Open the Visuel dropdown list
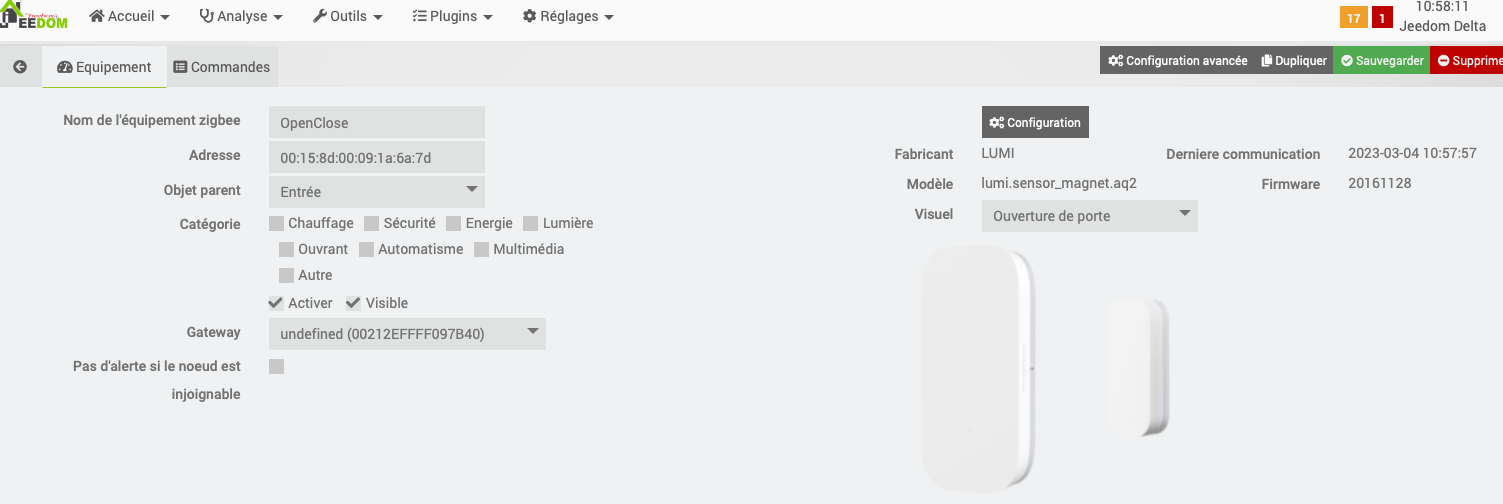 click(1089, 216)
